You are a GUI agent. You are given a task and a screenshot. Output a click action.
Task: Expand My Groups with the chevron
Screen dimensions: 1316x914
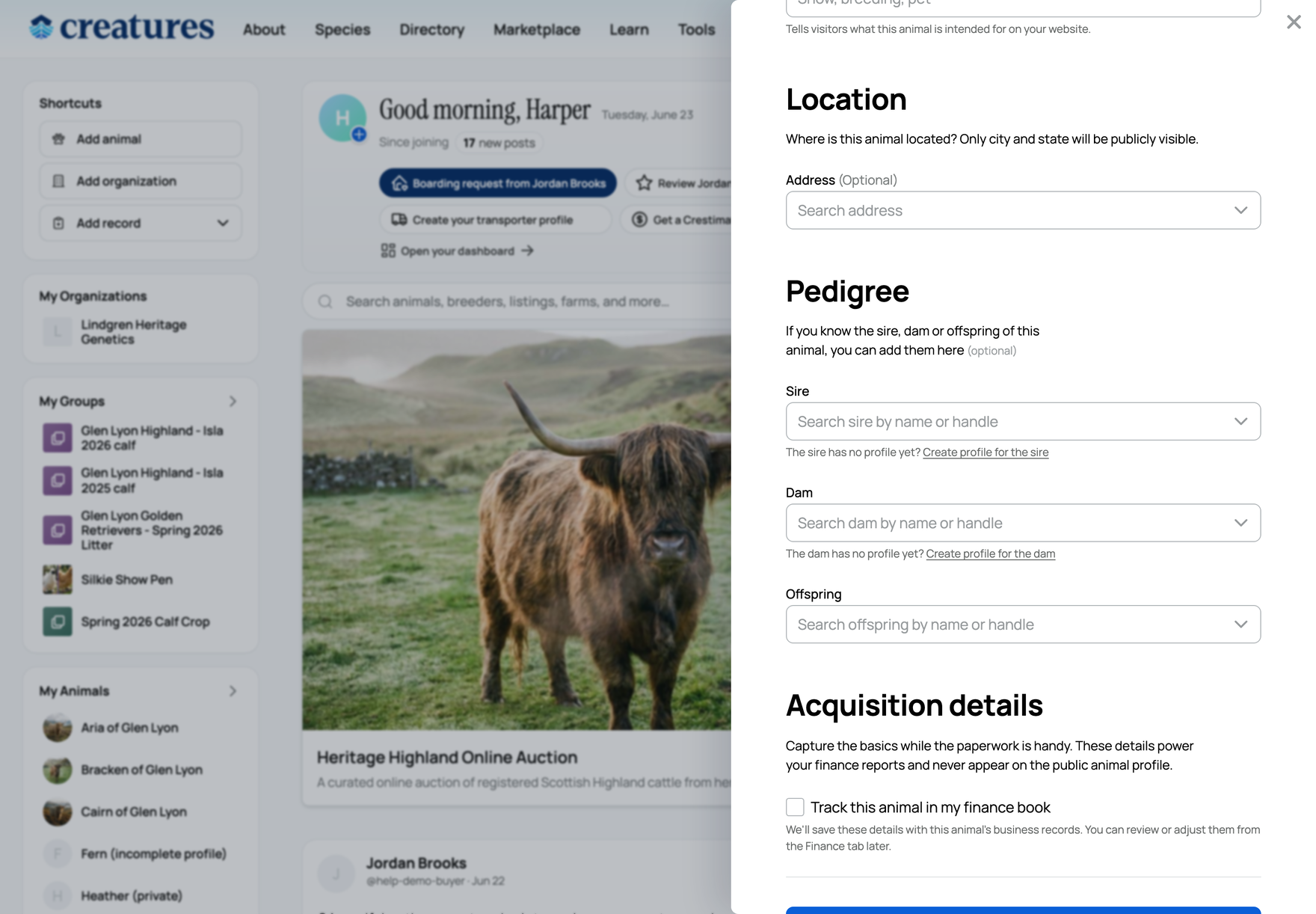(x=233, y=402)
